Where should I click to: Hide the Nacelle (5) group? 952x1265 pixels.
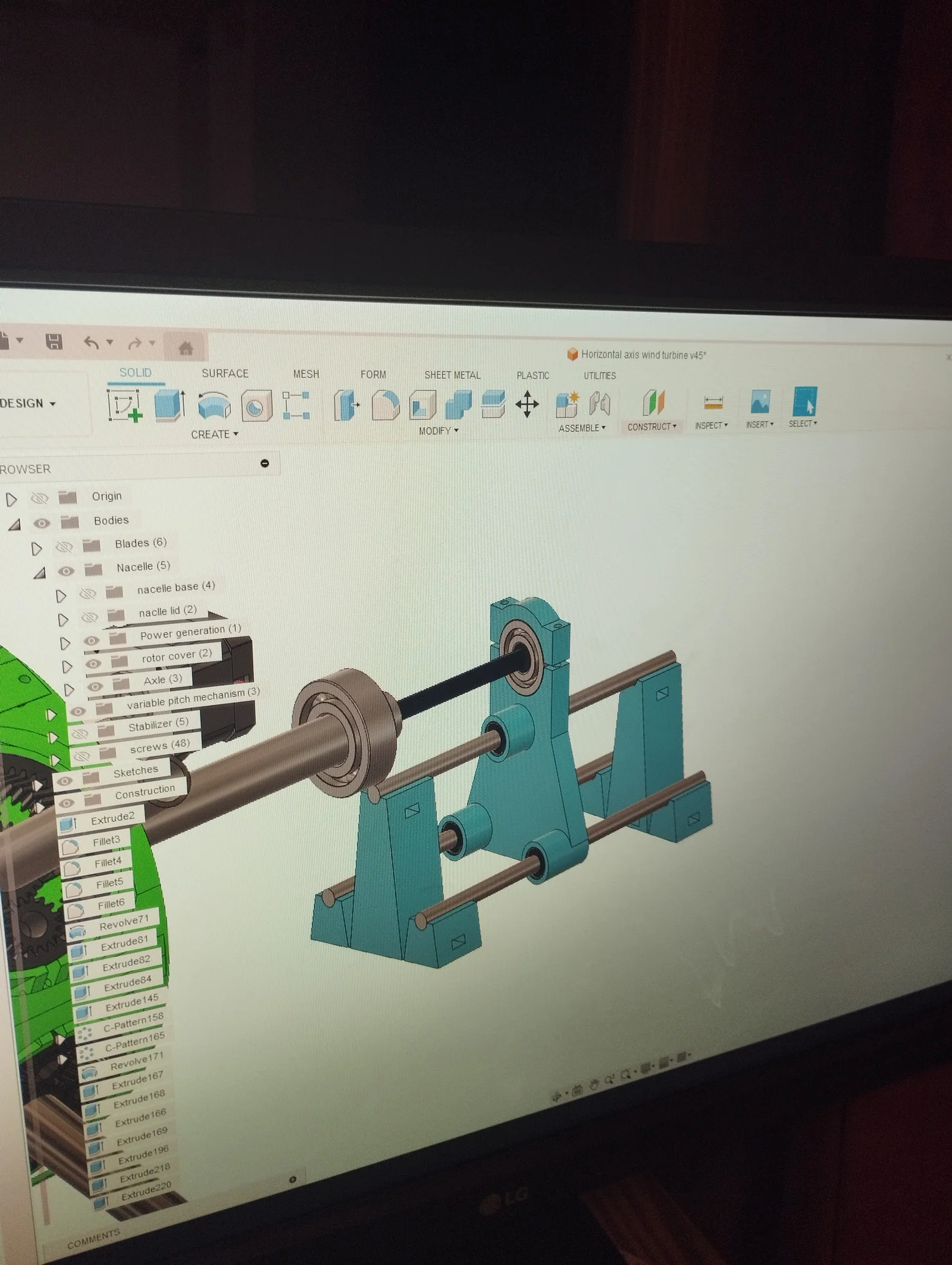(x=66, y=571)
